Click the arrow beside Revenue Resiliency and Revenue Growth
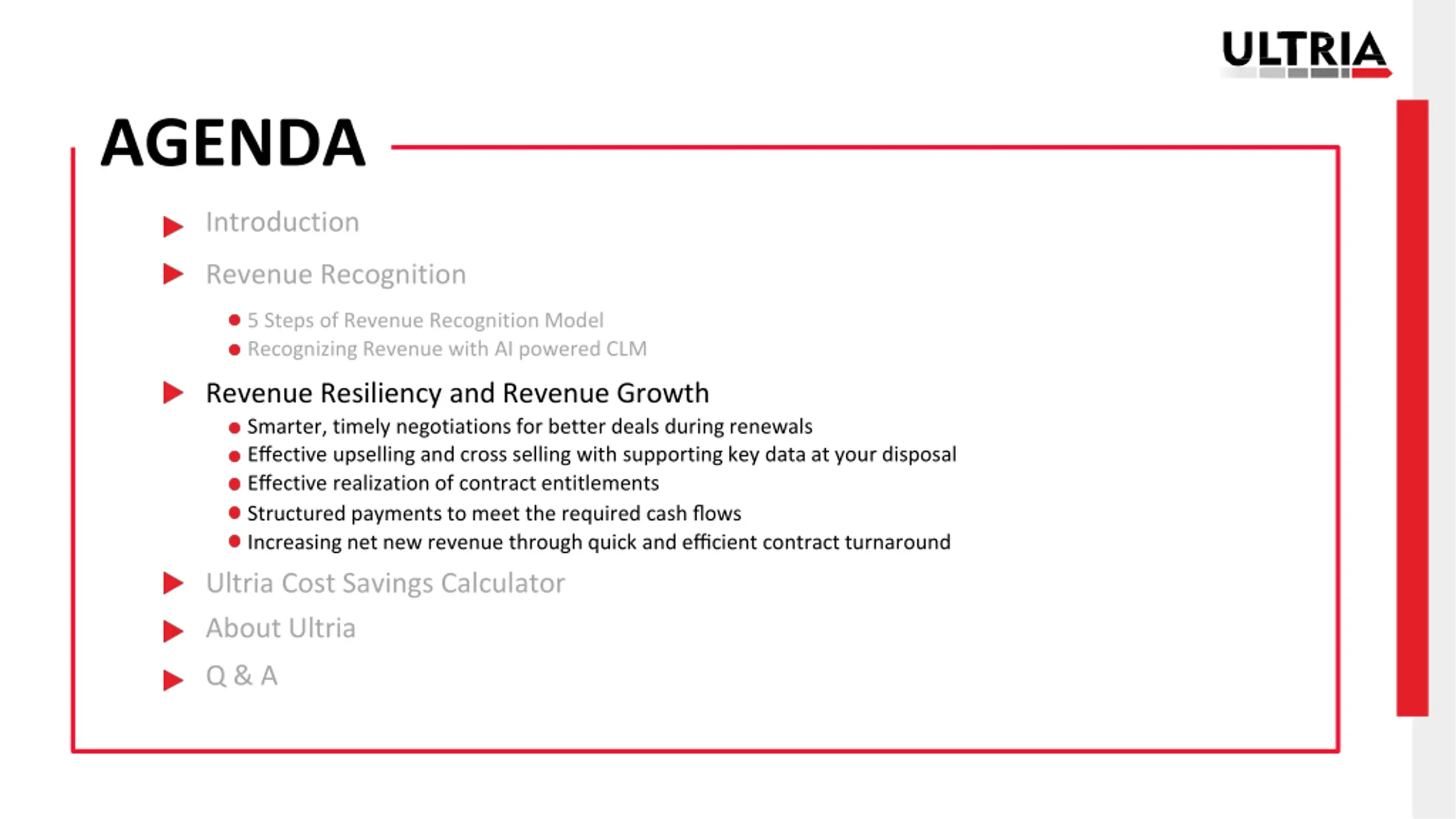 (173, 392)
